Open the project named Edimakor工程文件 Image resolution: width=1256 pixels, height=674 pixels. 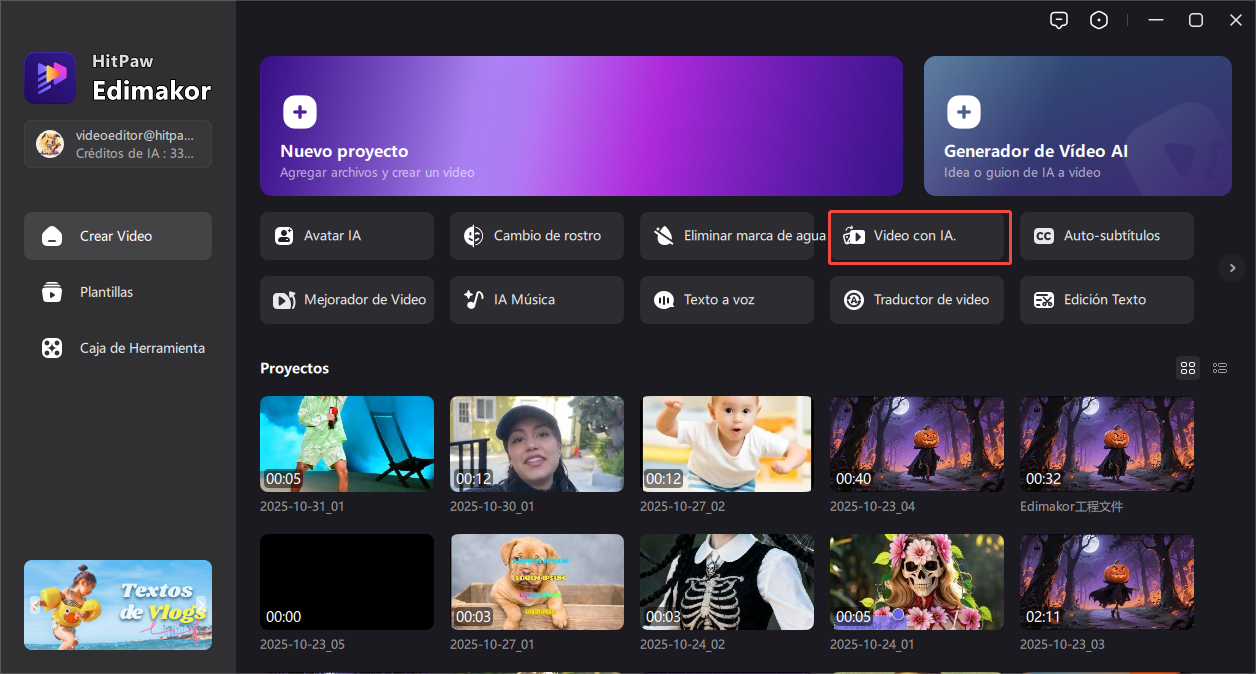1106,444
